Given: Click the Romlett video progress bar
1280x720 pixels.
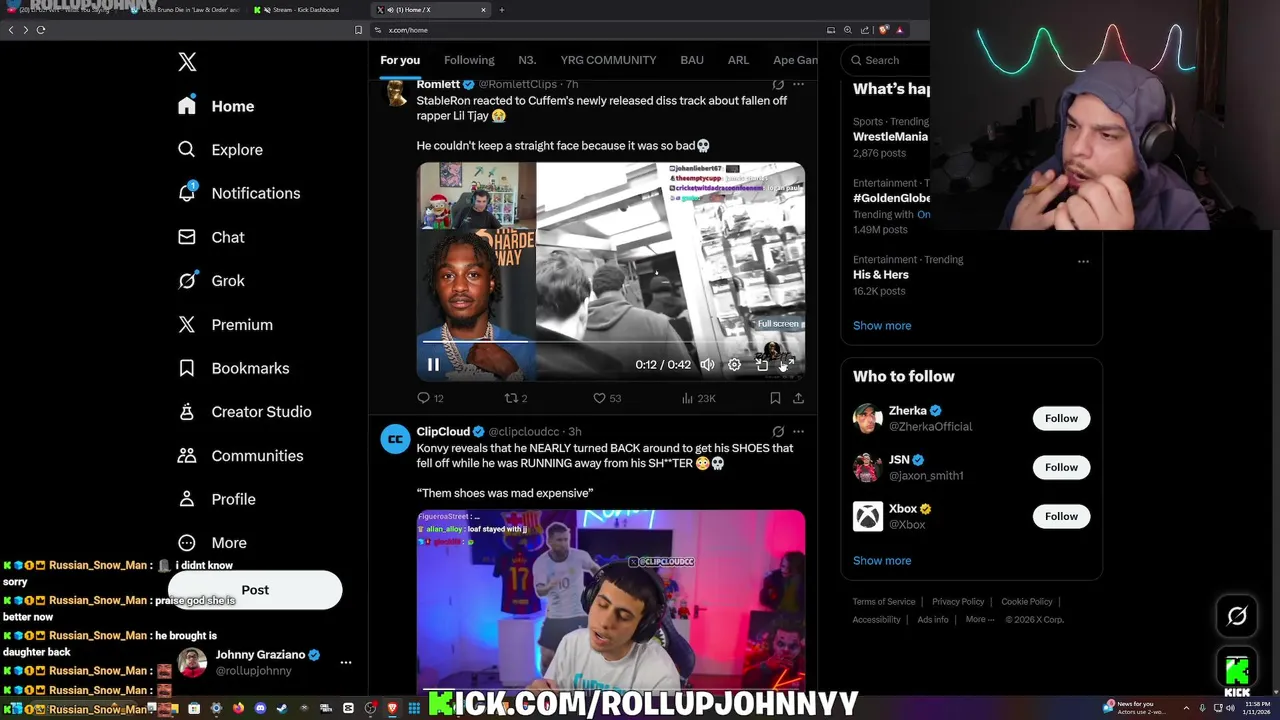Looking at the screenshot, I should [610, 343].
